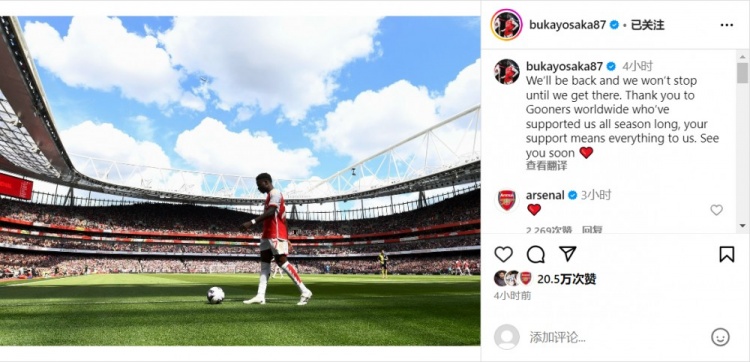Open arsenal username in comments

[x=545, y=195]
